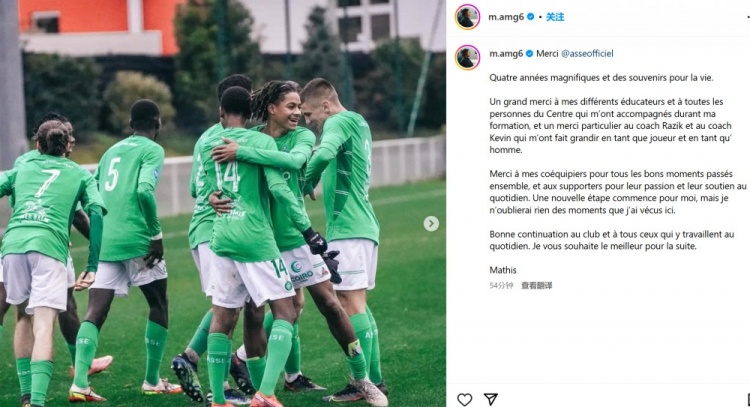Viewport: 750px width, 407px height.
Task: Follow m.amg6 with the 关注 button
Action: click(555, 17)
